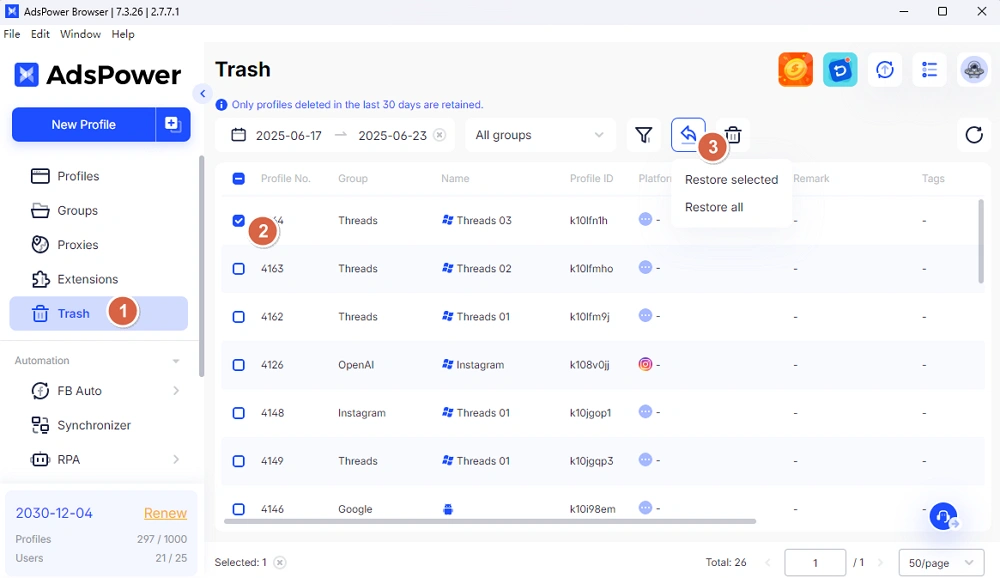
Task: Check the profile 4126 checkbox
Action: 239,365
